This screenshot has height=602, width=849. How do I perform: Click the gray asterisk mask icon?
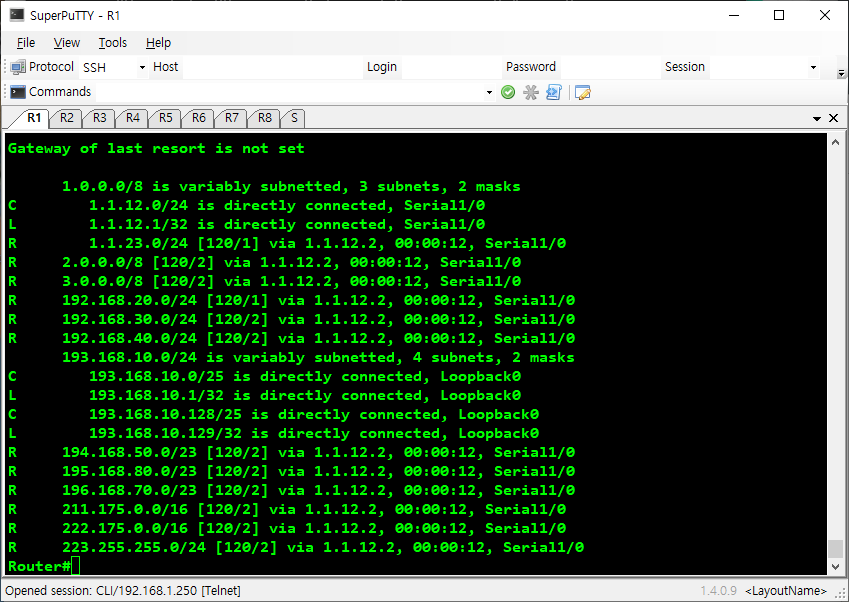(x=531, y=93)
